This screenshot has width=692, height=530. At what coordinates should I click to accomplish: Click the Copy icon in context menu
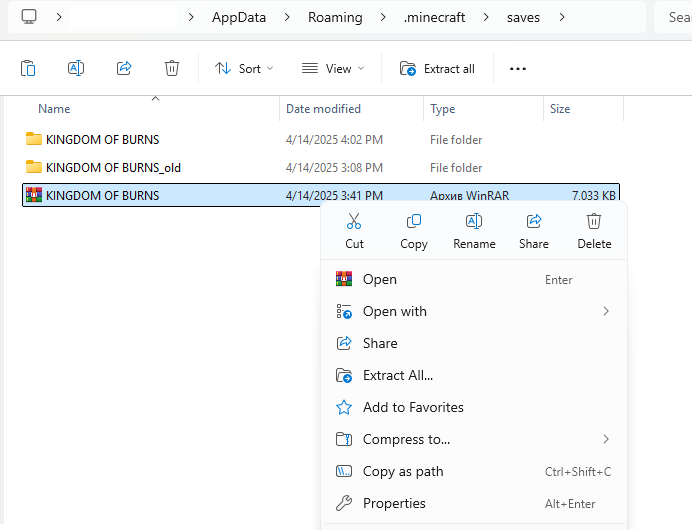tap(413, 222)
